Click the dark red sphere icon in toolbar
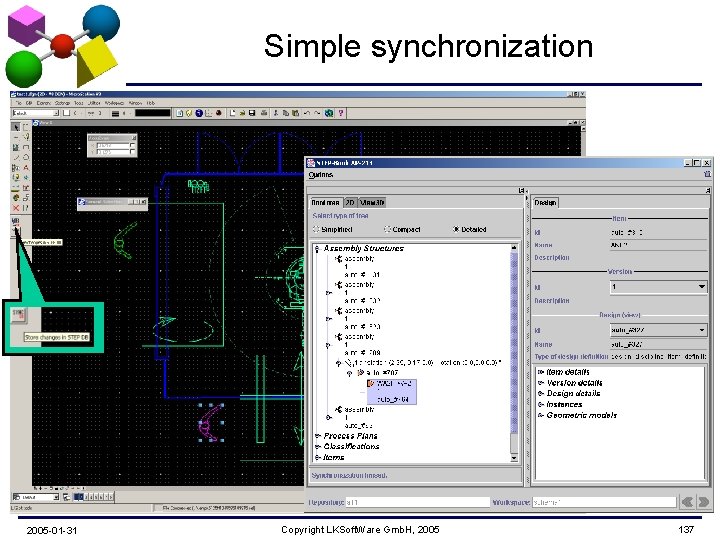The width and height of the screenshot is (720, 540). [x=219, y=113]
